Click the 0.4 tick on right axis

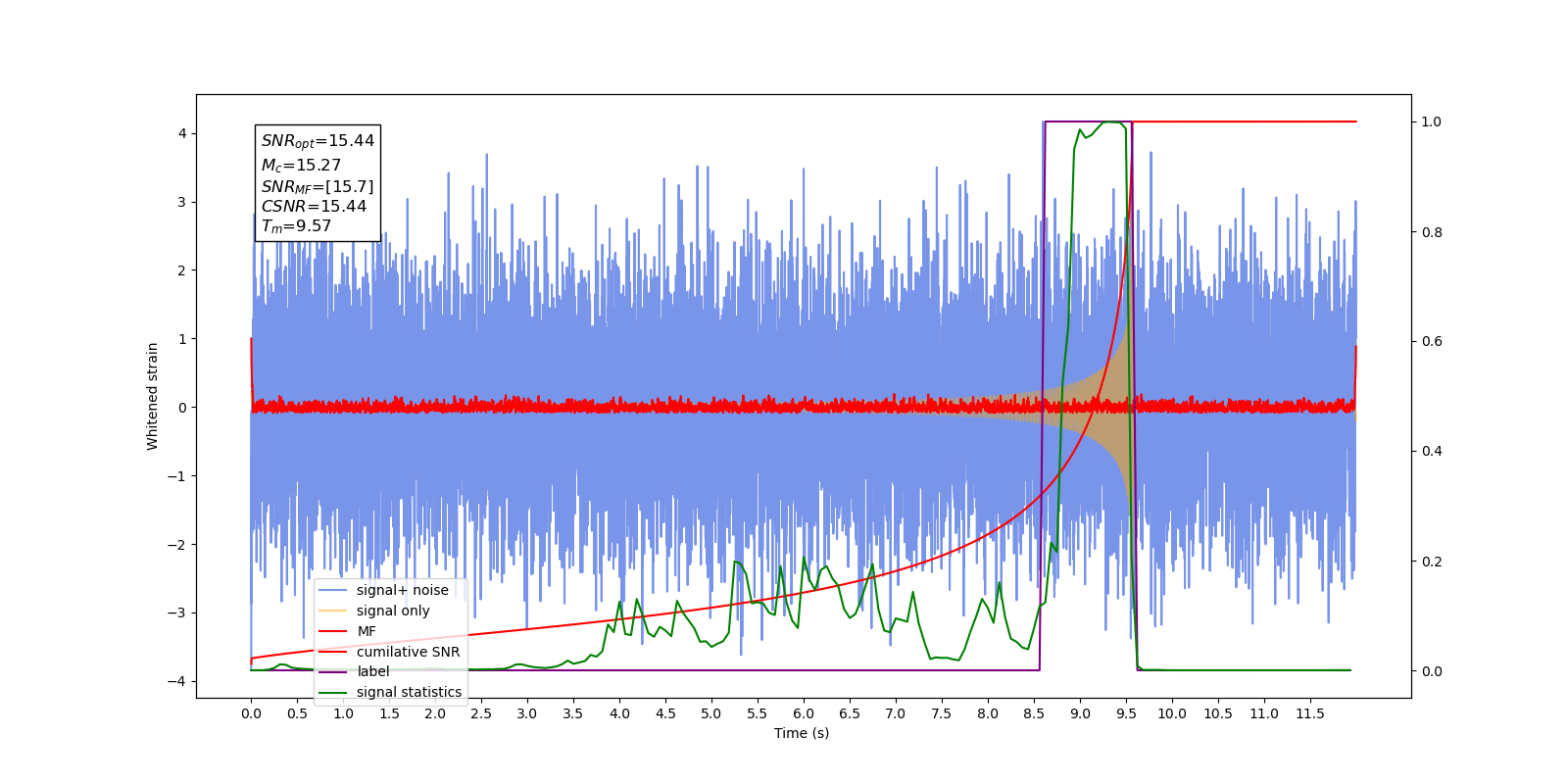click(1432, 452)
